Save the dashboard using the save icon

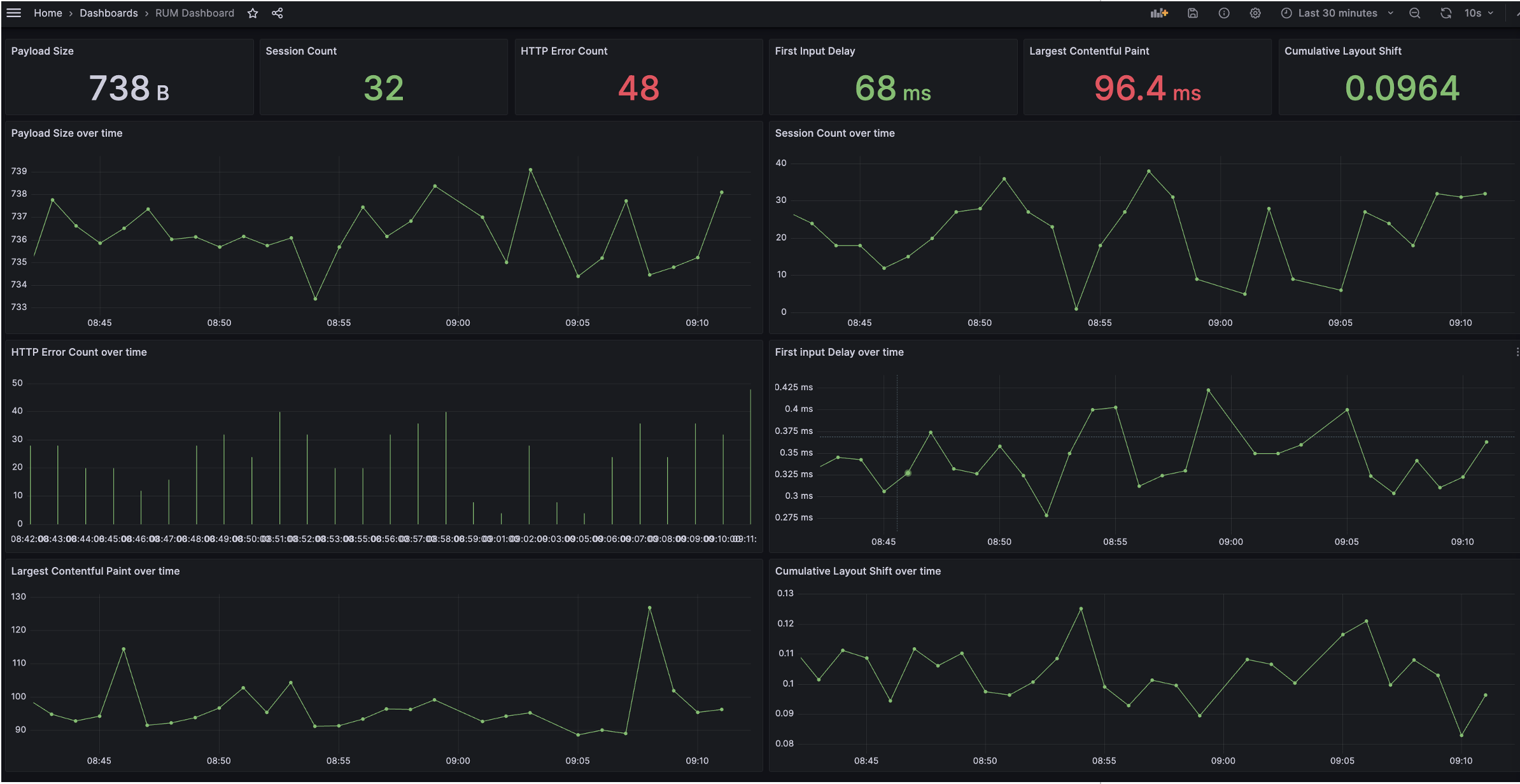click(x=1192, y=13)
